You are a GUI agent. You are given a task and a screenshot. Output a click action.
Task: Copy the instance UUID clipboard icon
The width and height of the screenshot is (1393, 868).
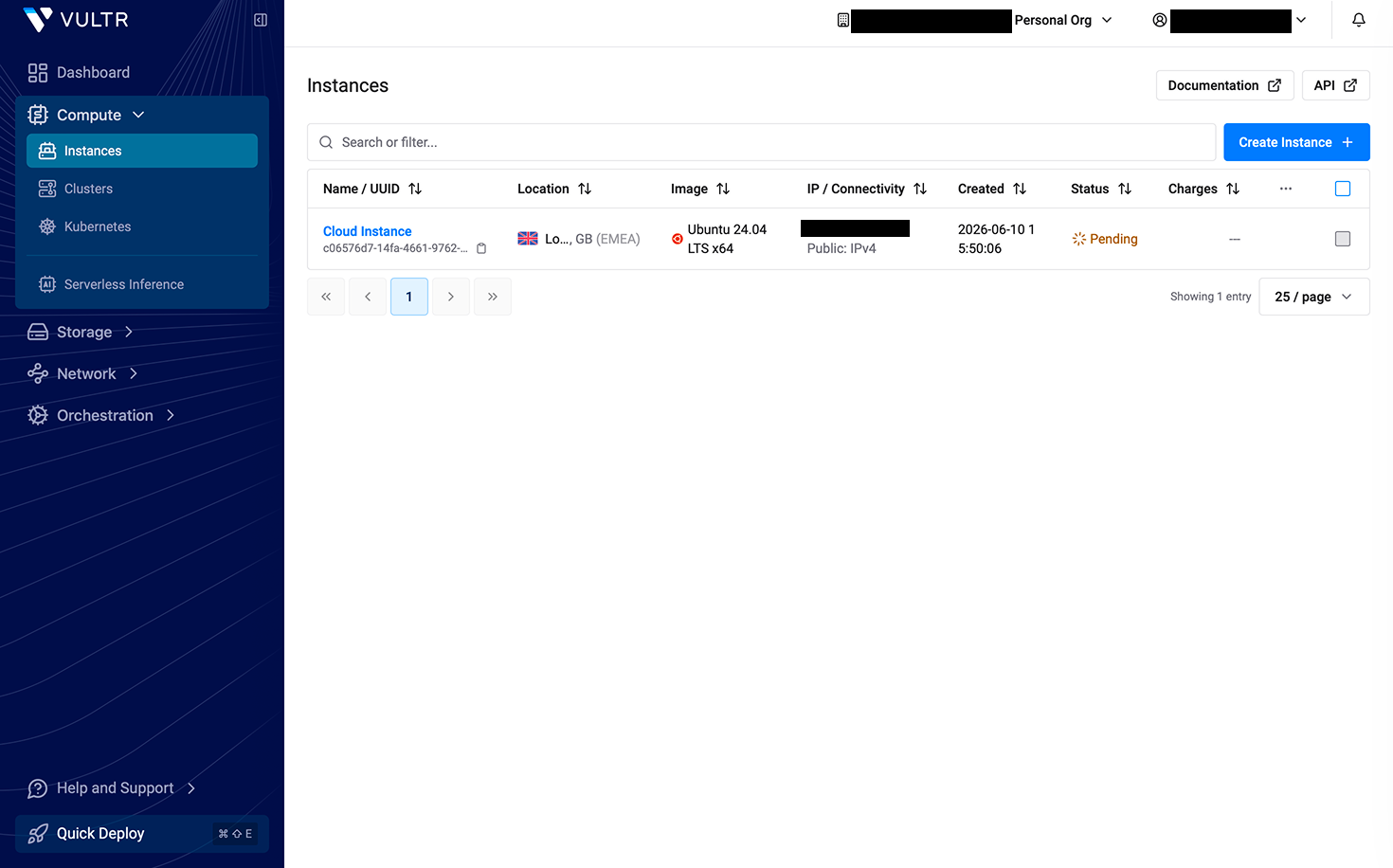tap(481, 248)
